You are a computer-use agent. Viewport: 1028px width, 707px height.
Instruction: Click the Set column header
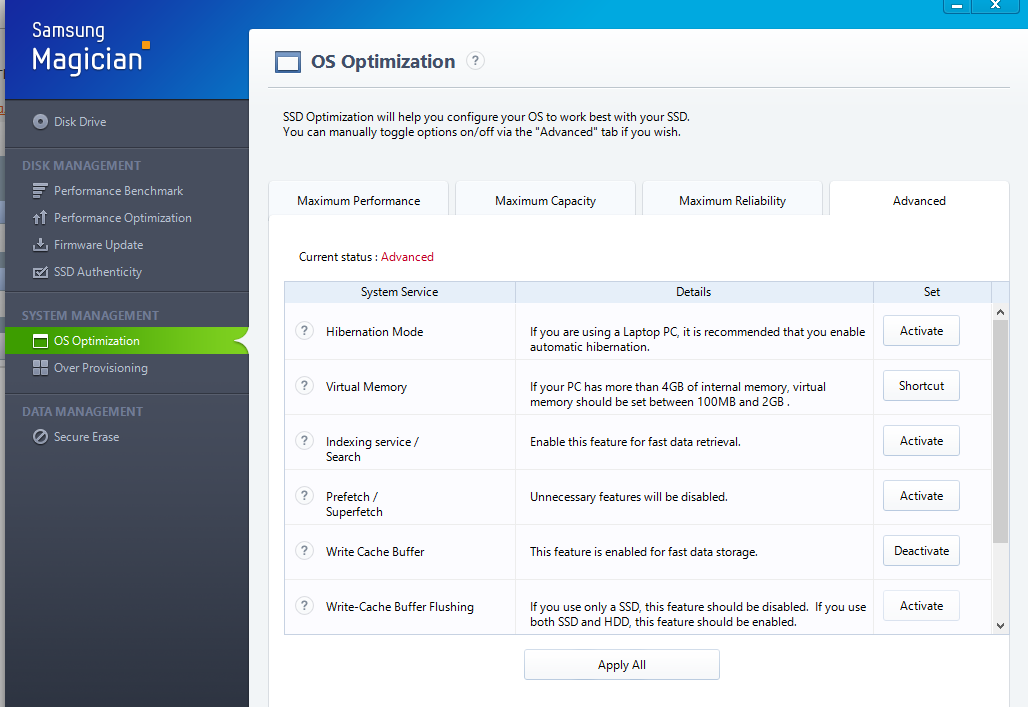point(932,292)
